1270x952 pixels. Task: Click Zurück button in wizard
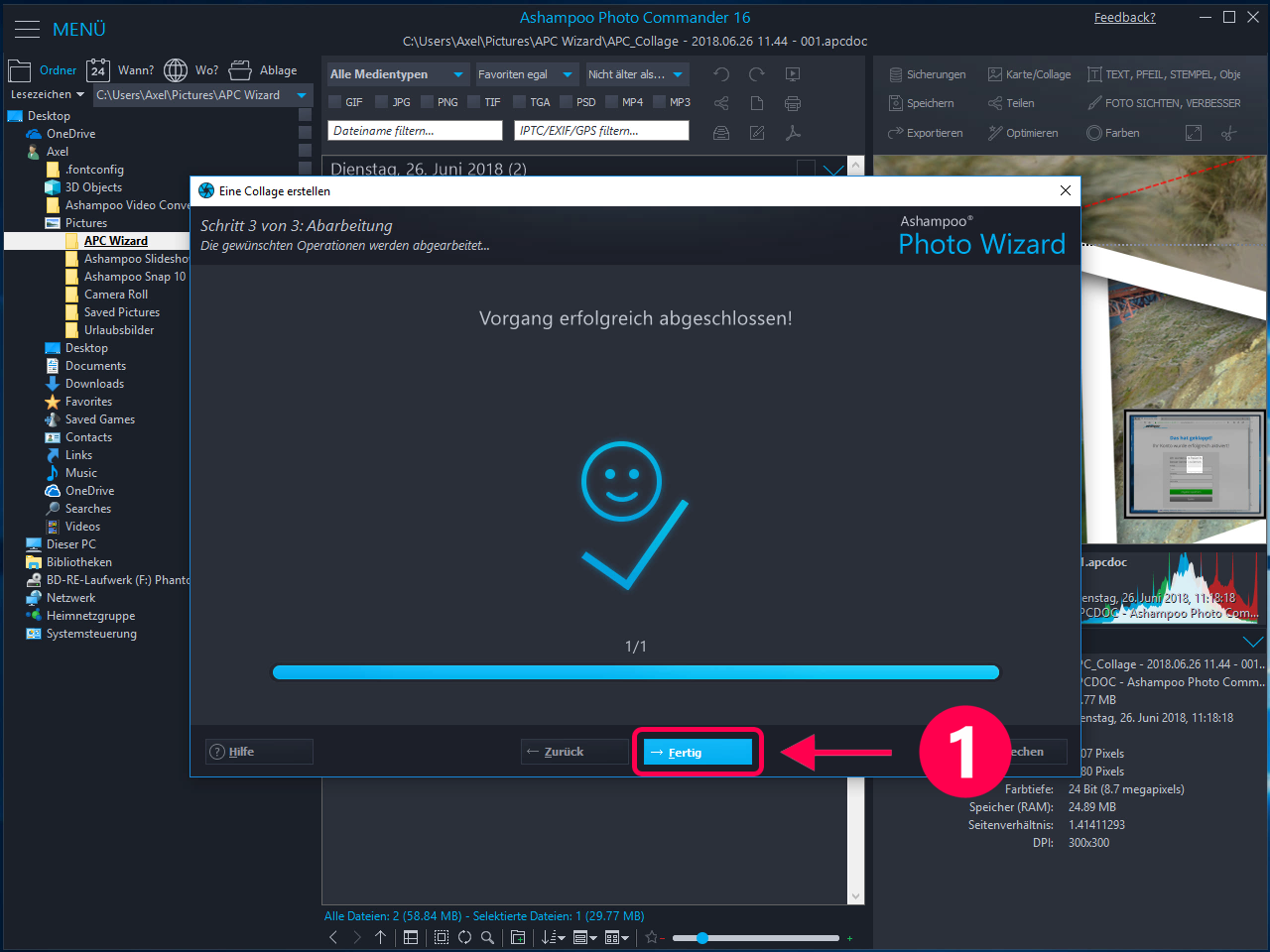[x=574, y=752]
